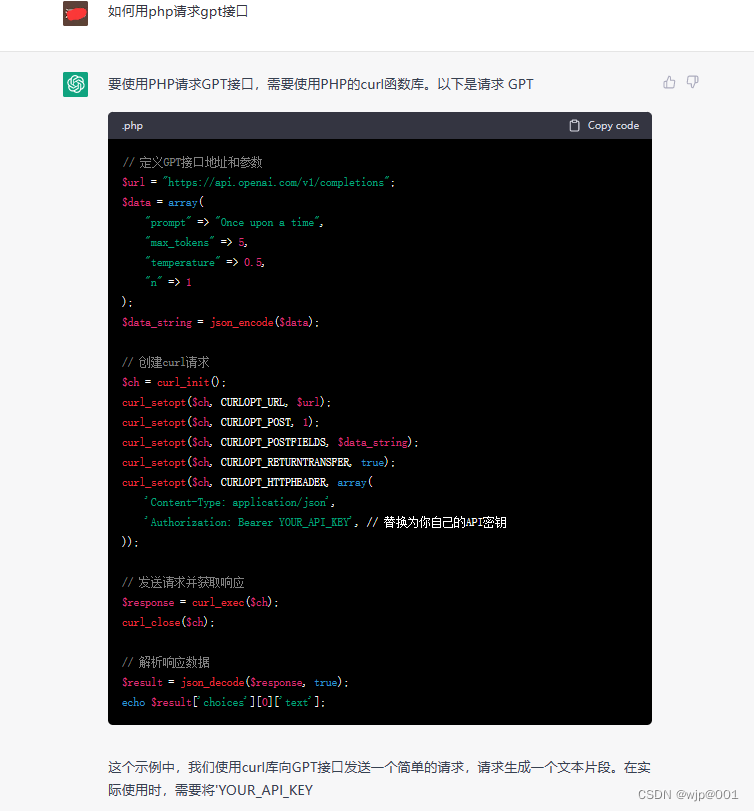Click the json_encode($data) line
This screenshot has width=754, height=811.
click(221, 322)
